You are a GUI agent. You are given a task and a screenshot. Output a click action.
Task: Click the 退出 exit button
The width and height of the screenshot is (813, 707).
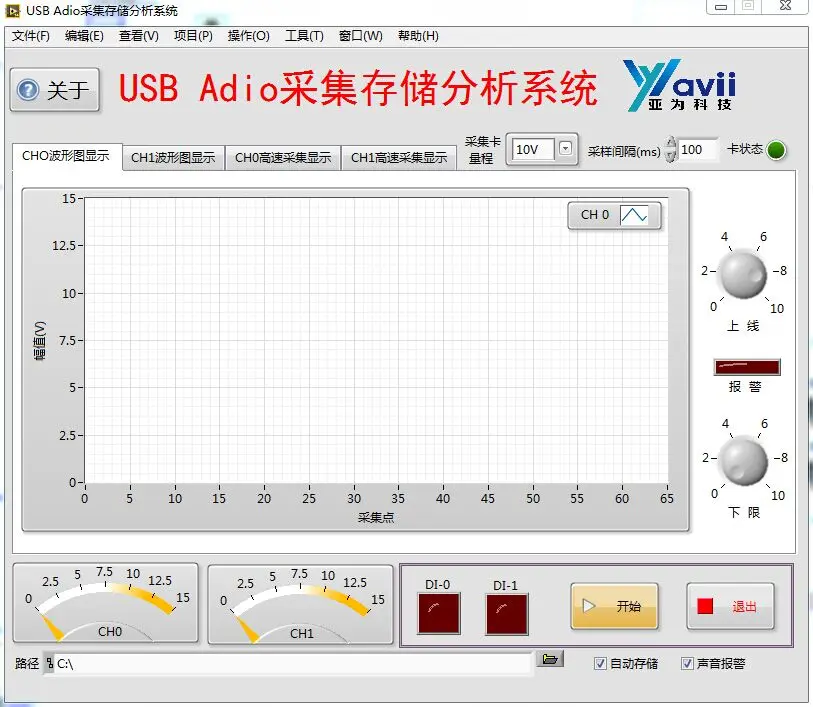tap(731, 607)
